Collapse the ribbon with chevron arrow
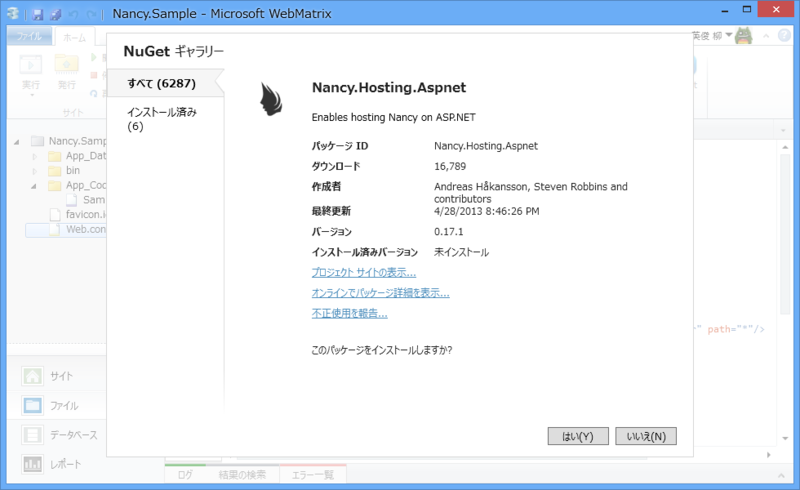 [766, 36]
